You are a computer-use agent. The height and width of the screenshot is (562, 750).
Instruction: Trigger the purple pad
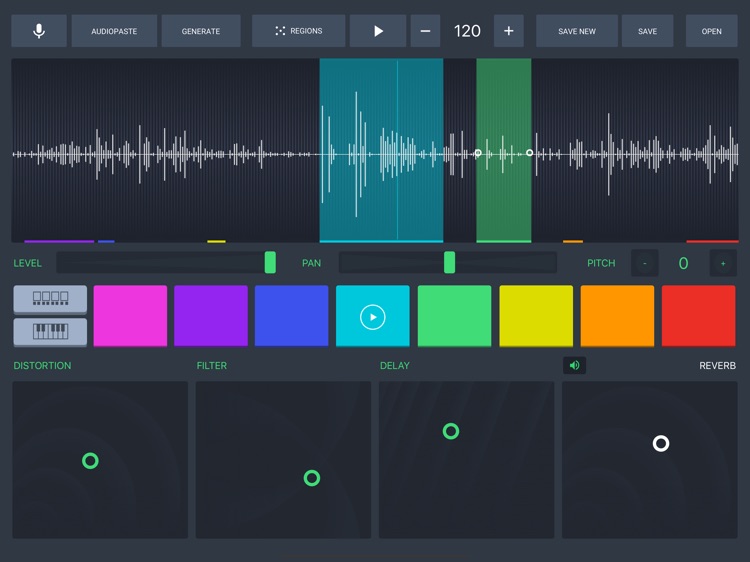click(x=211, y=316)
